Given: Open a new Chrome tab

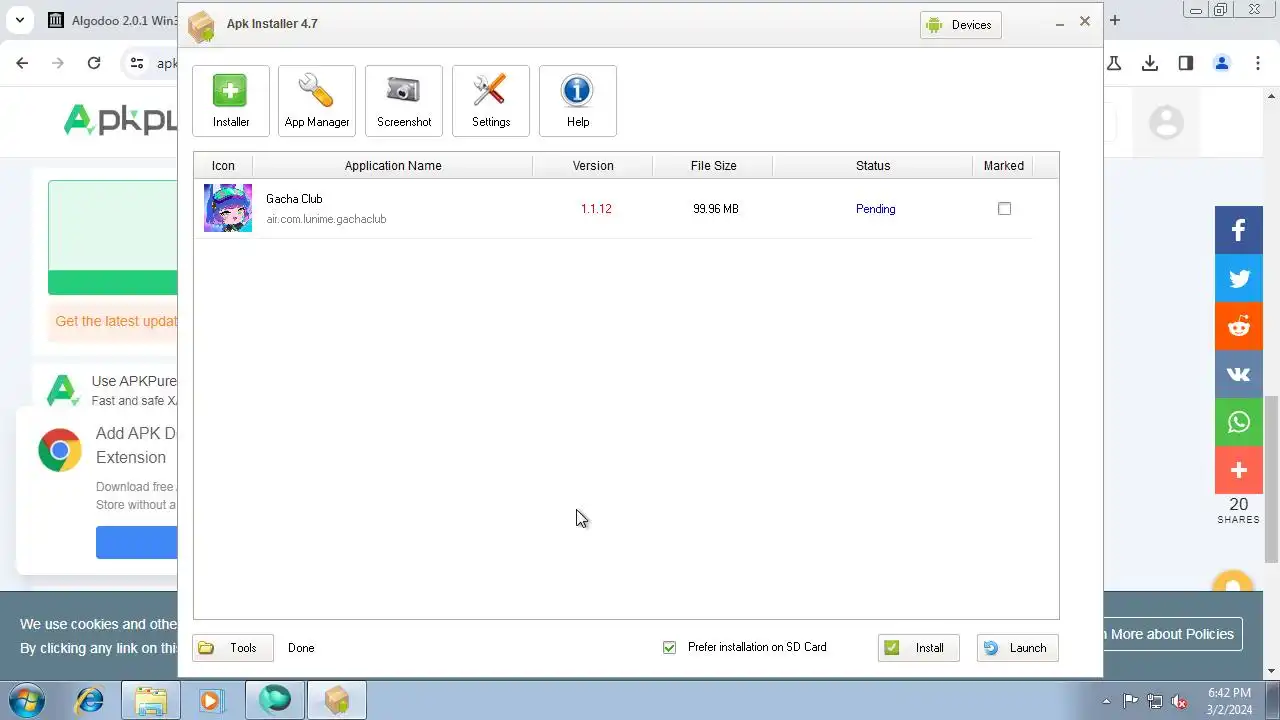Looking at the screenshot, I should tap(1115, 20).
